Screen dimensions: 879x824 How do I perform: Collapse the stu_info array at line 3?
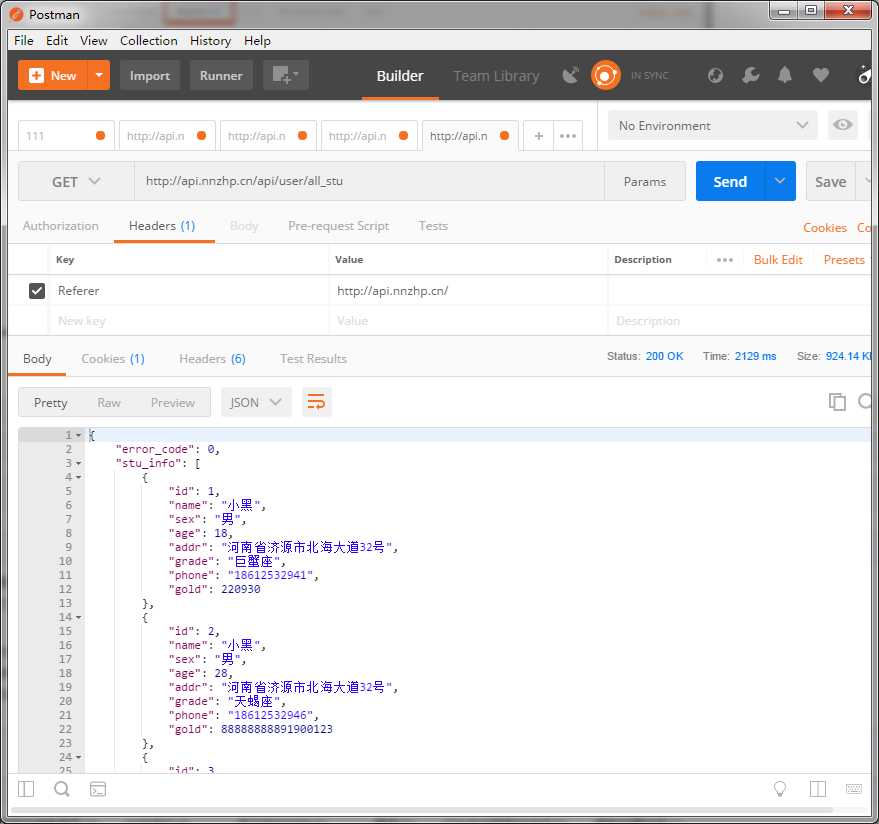78,464
